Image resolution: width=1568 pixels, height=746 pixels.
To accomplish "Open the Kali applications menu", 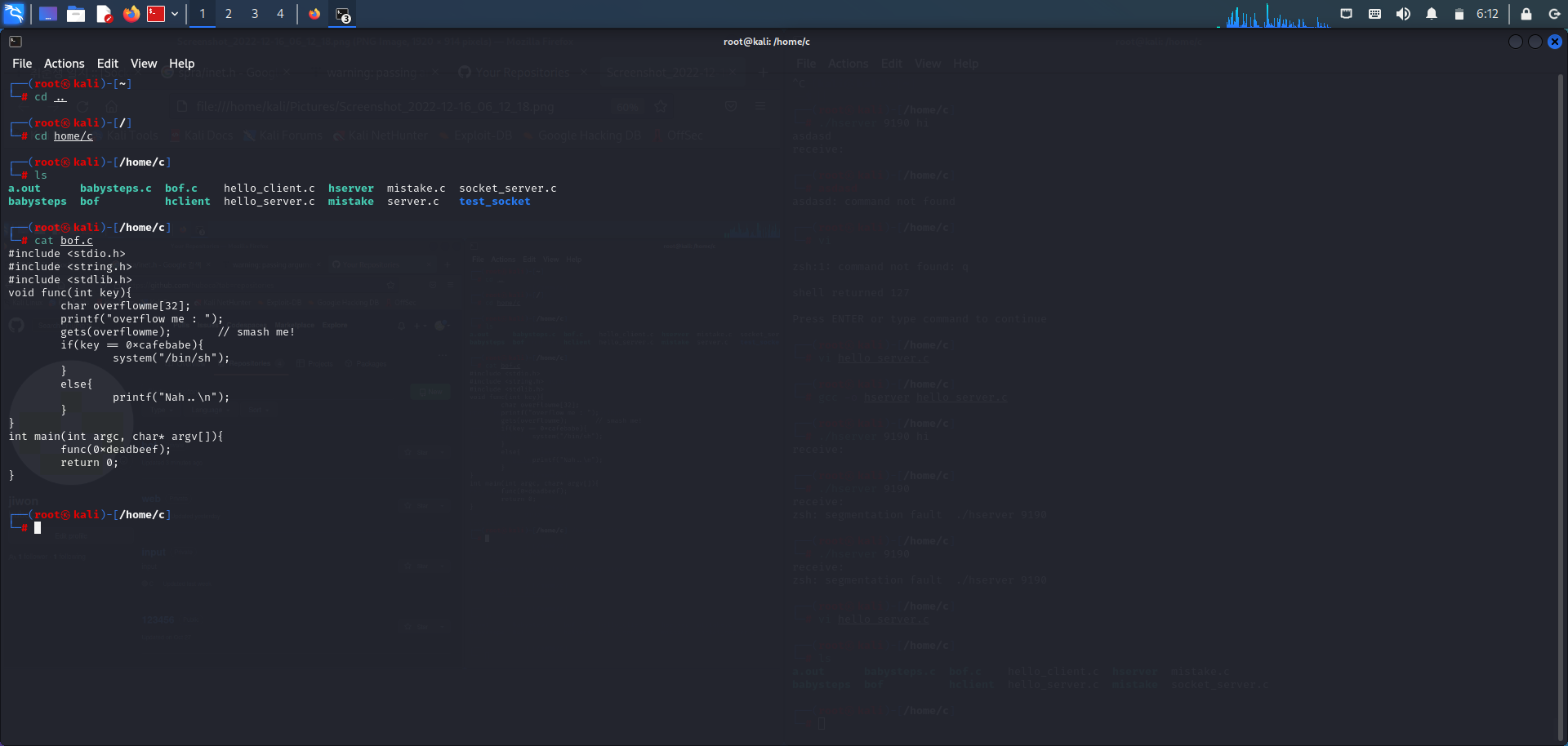I will click(13, 14).
